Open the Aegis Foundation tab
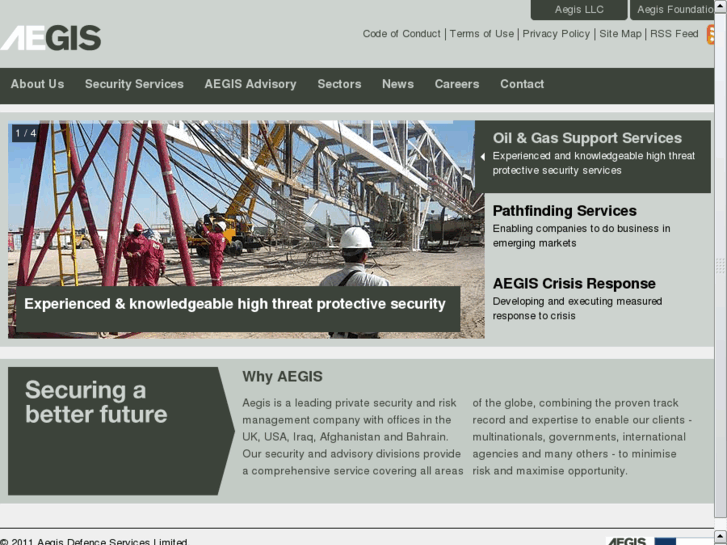Screen dimensions: 727x545 coord(672,10)
